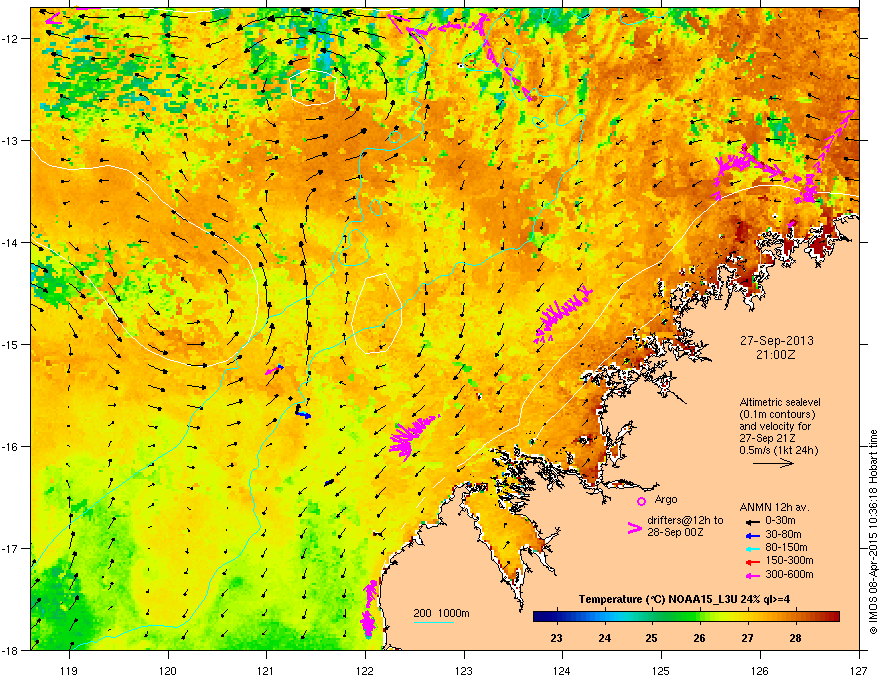Click the '26' color bar tick label
880x680 pixels.
[699, 638]
